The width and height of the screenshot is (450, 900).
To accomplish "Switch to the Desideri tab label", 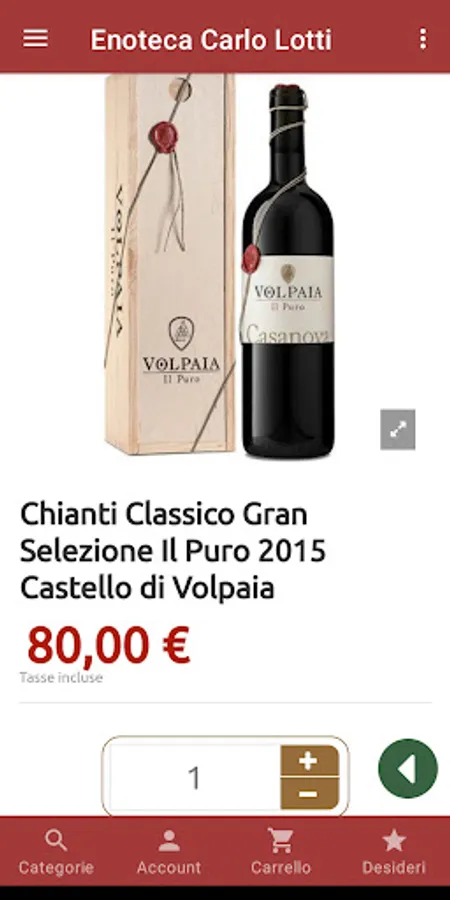I will [x=394, y=867].
